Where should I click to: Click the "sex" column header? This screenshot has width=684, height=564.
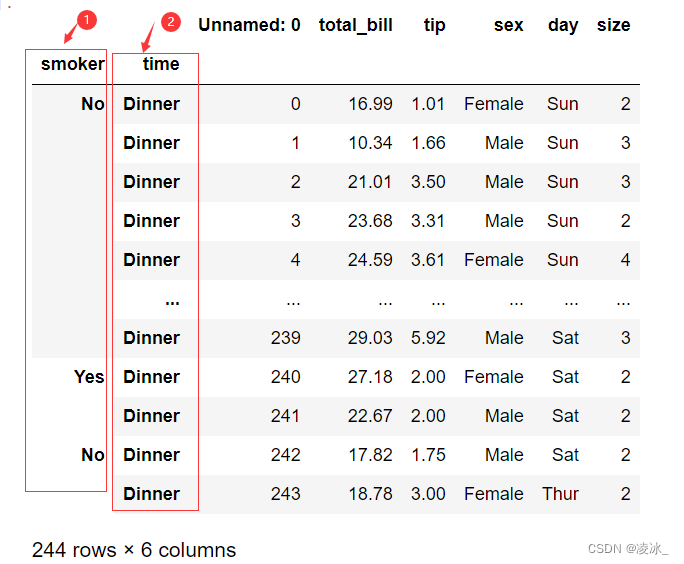point(508,25)
